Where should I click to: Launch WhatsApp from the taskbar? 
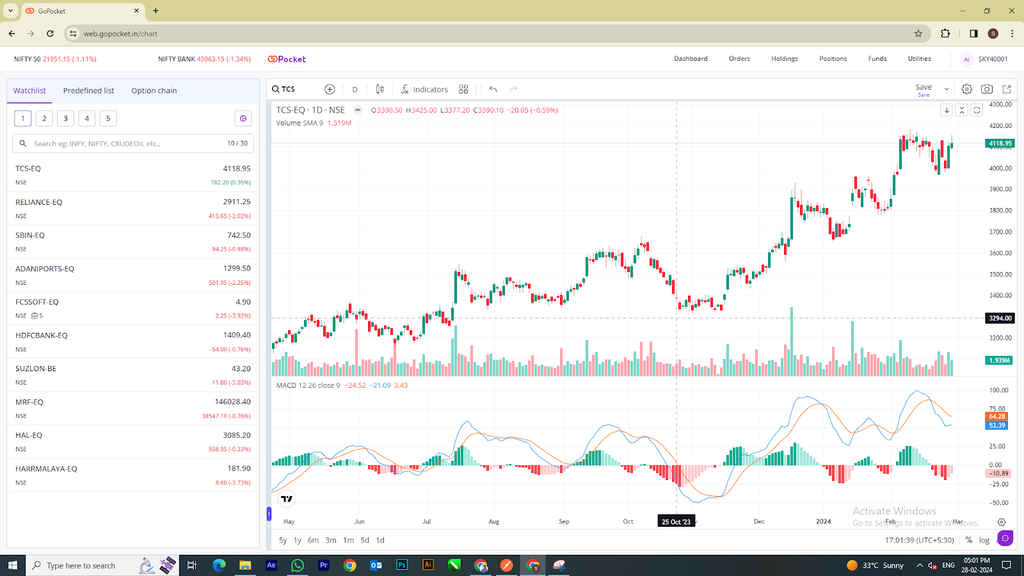pos(297,566)
